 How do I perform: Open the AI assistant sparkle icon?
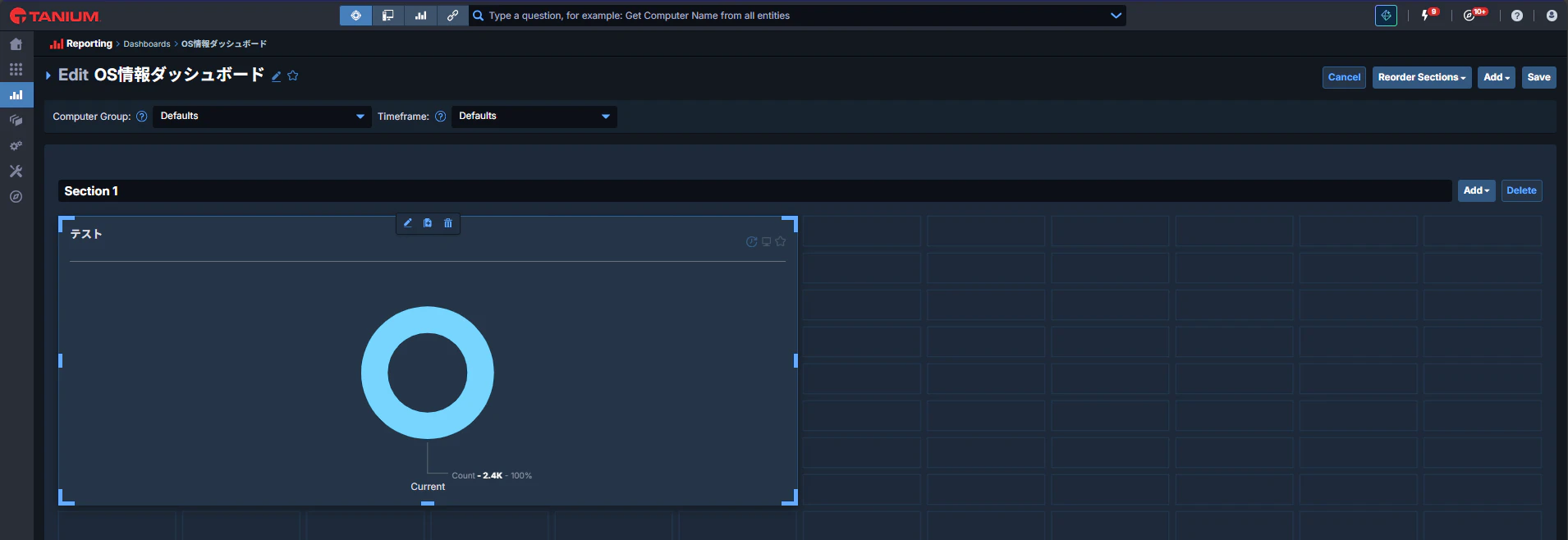(x=1386, y=16)
